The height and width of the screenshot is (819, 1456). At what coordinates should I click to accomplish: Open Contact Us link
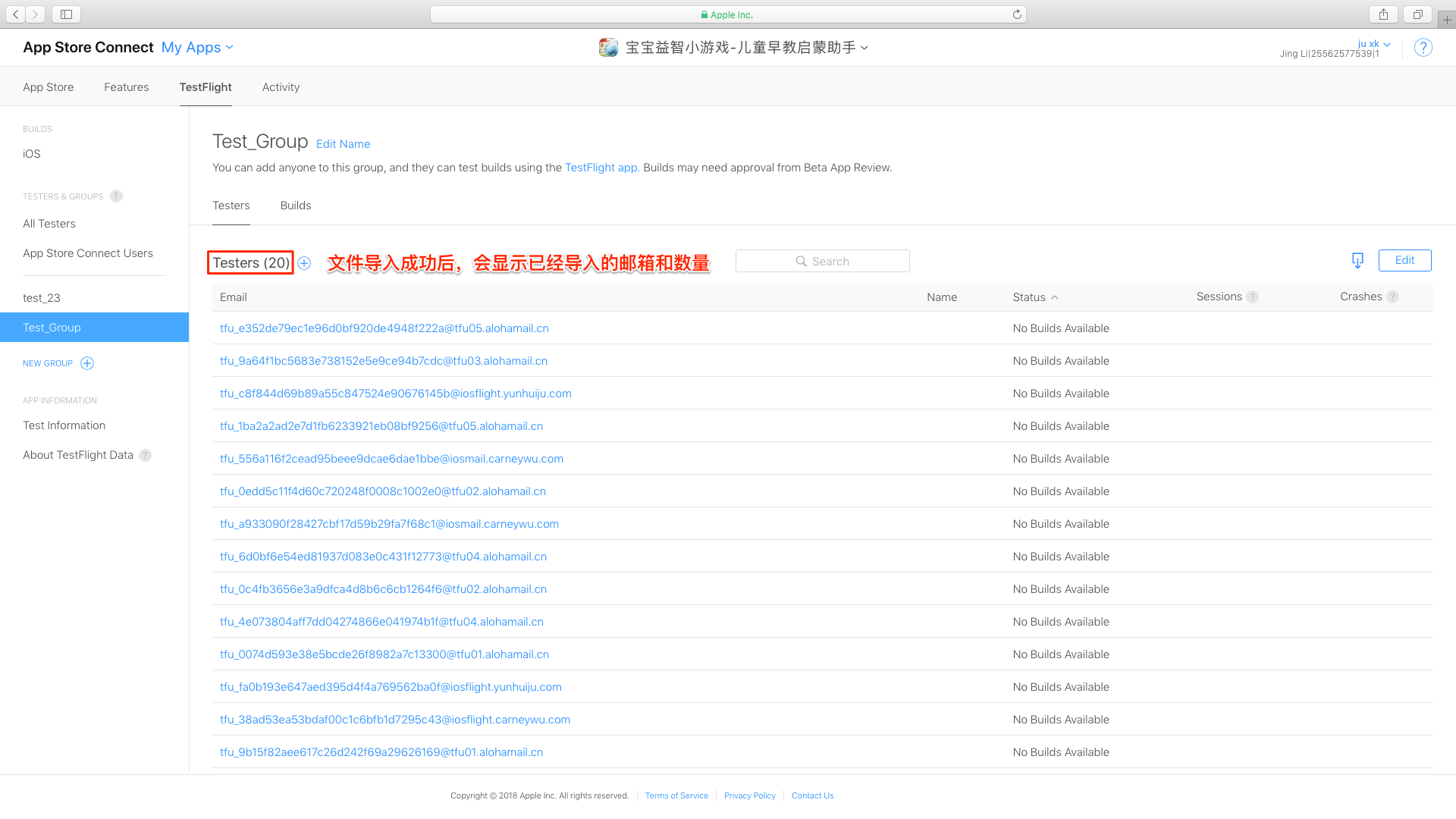812,795
